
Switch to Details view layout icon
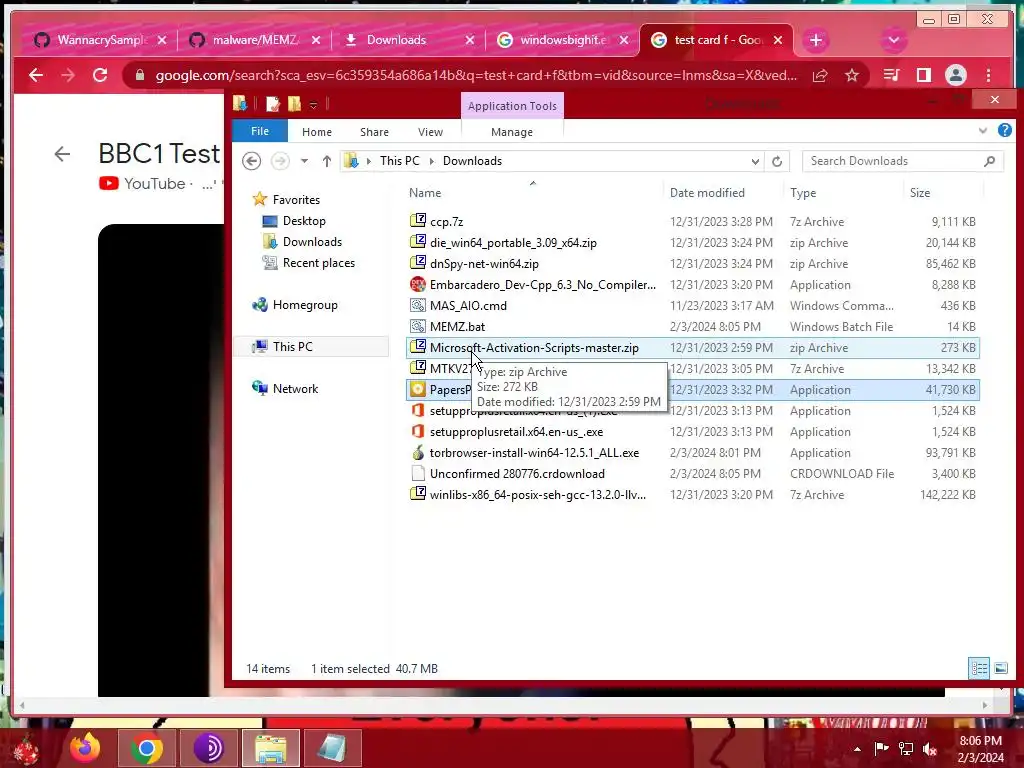(x=979, y=668)
